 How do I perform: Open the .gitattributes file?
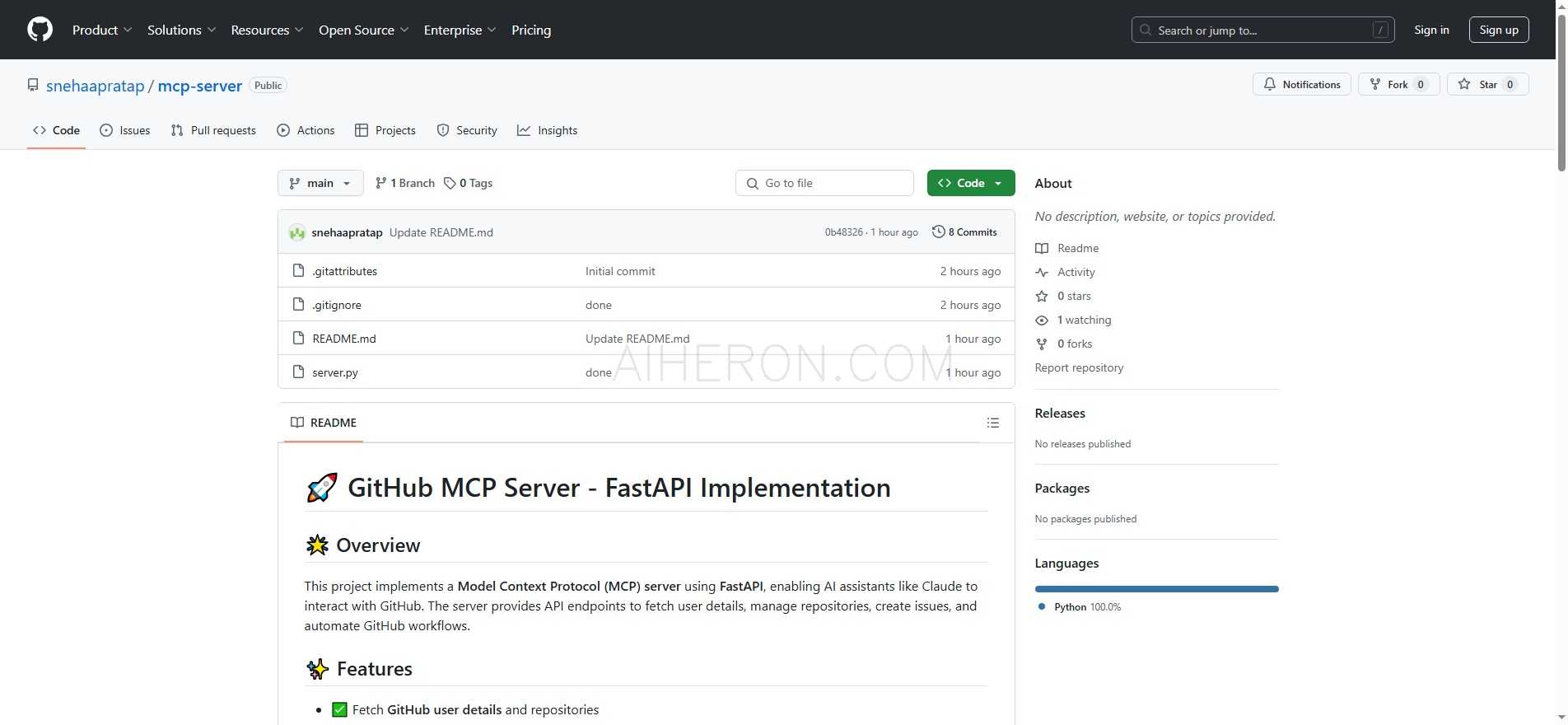(x=345, y=271)
